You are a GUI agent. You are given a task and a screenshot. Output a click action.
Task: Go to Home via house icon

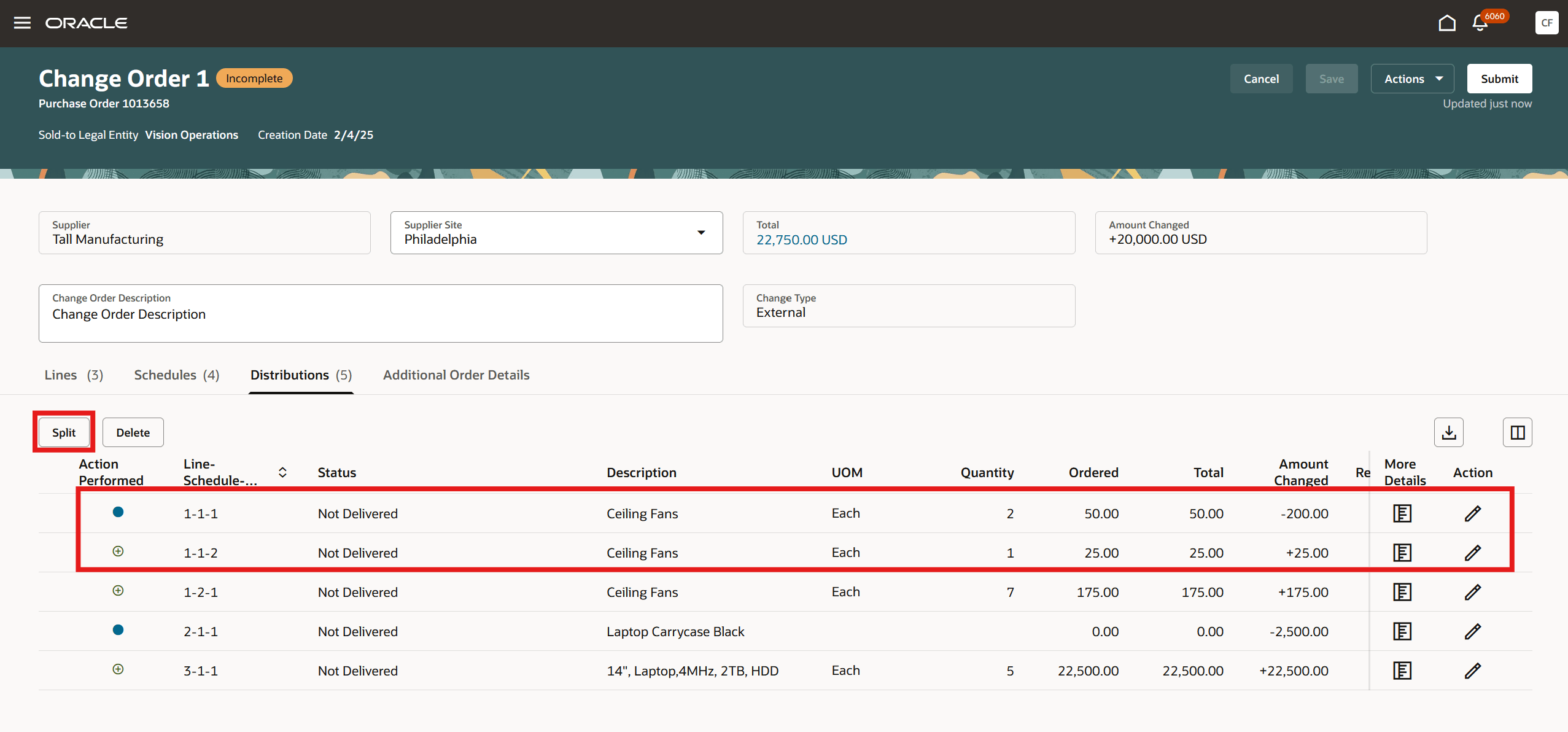(1447, 23)
